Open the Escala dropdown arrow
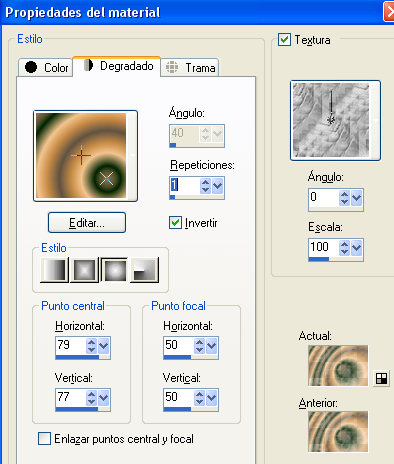Screen dimensions: 394x464 click(356, 248)
